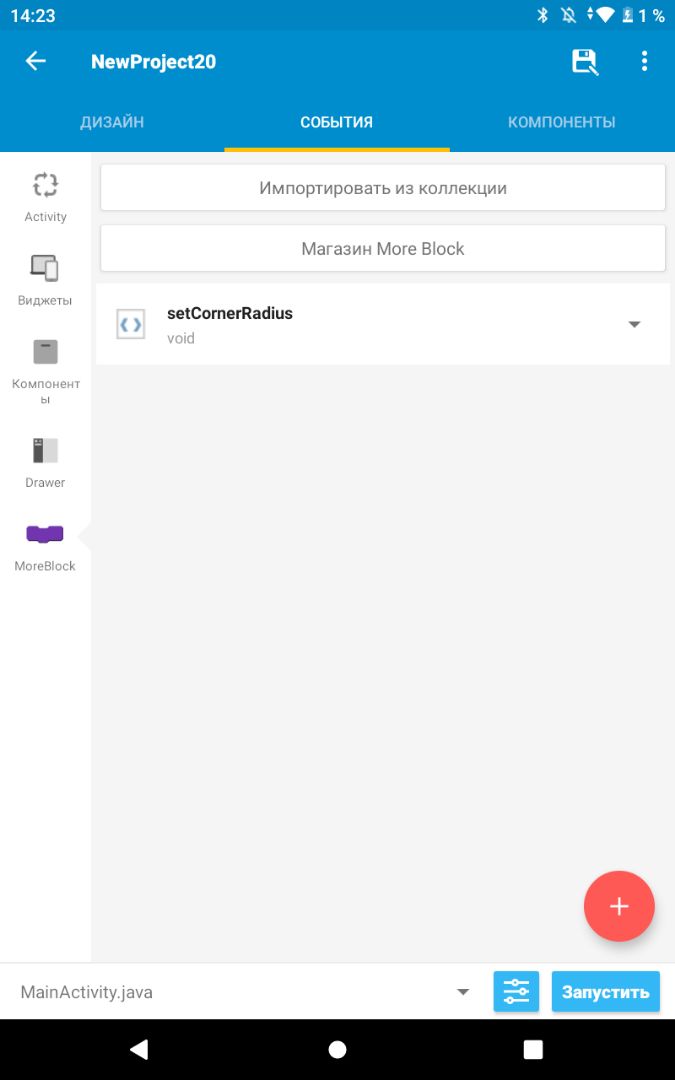Open the three-dot overflow menu
Image resolution: width=675 pixels, height=1080 pixels.
coord(644,62)
